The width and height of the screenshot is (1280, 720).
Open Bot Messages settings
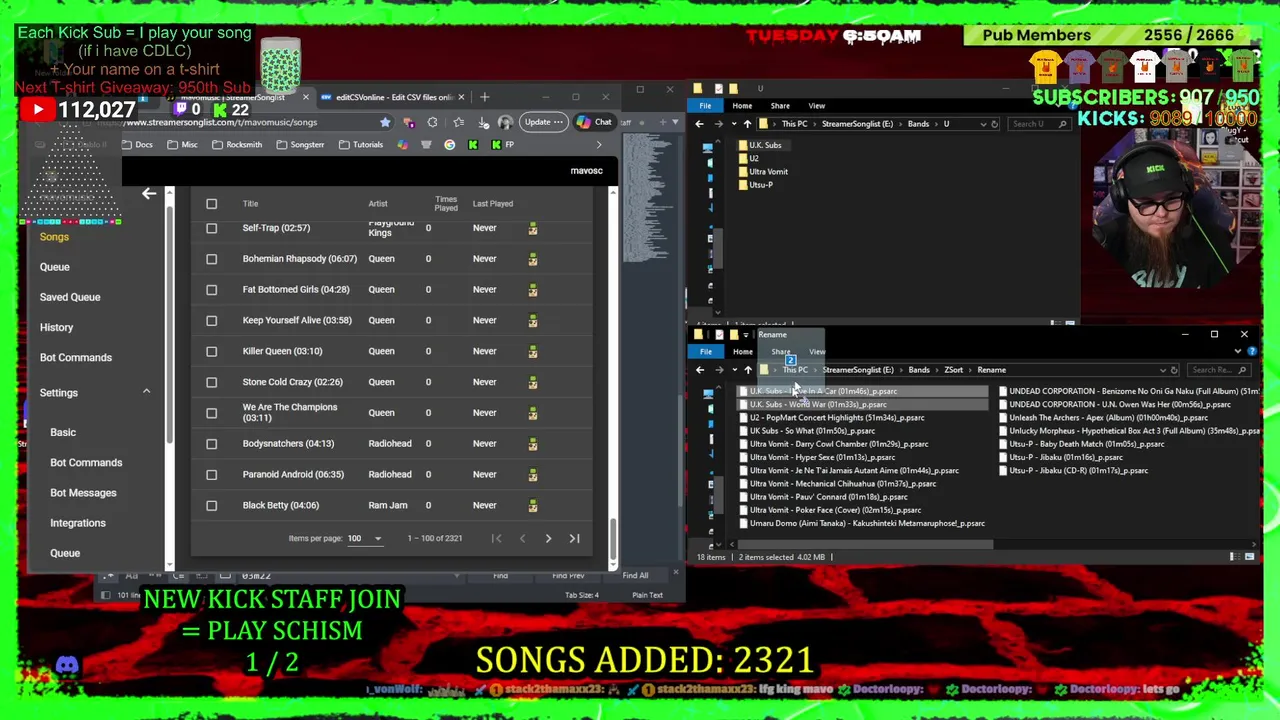(83, 493)
